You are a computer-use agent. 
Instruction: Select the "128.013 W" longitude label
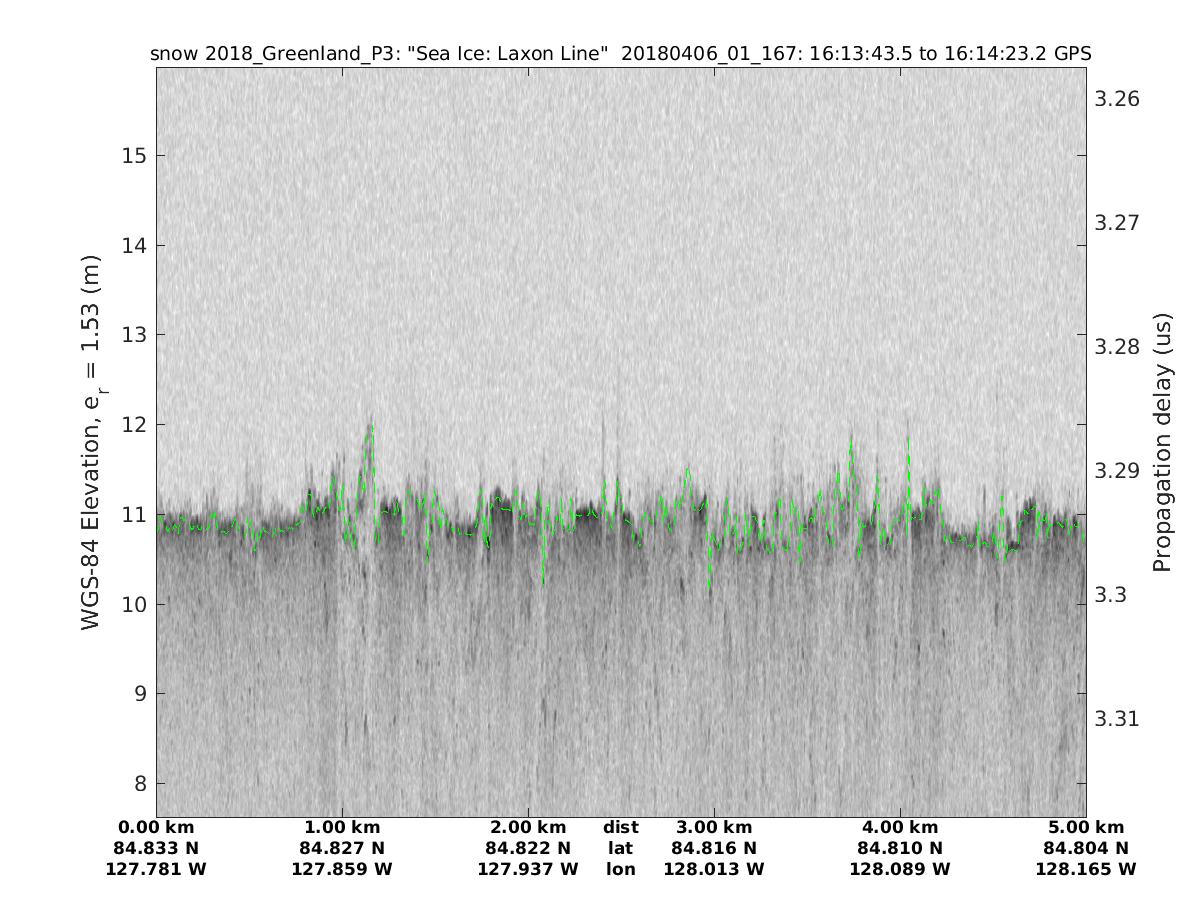[714, 870]
